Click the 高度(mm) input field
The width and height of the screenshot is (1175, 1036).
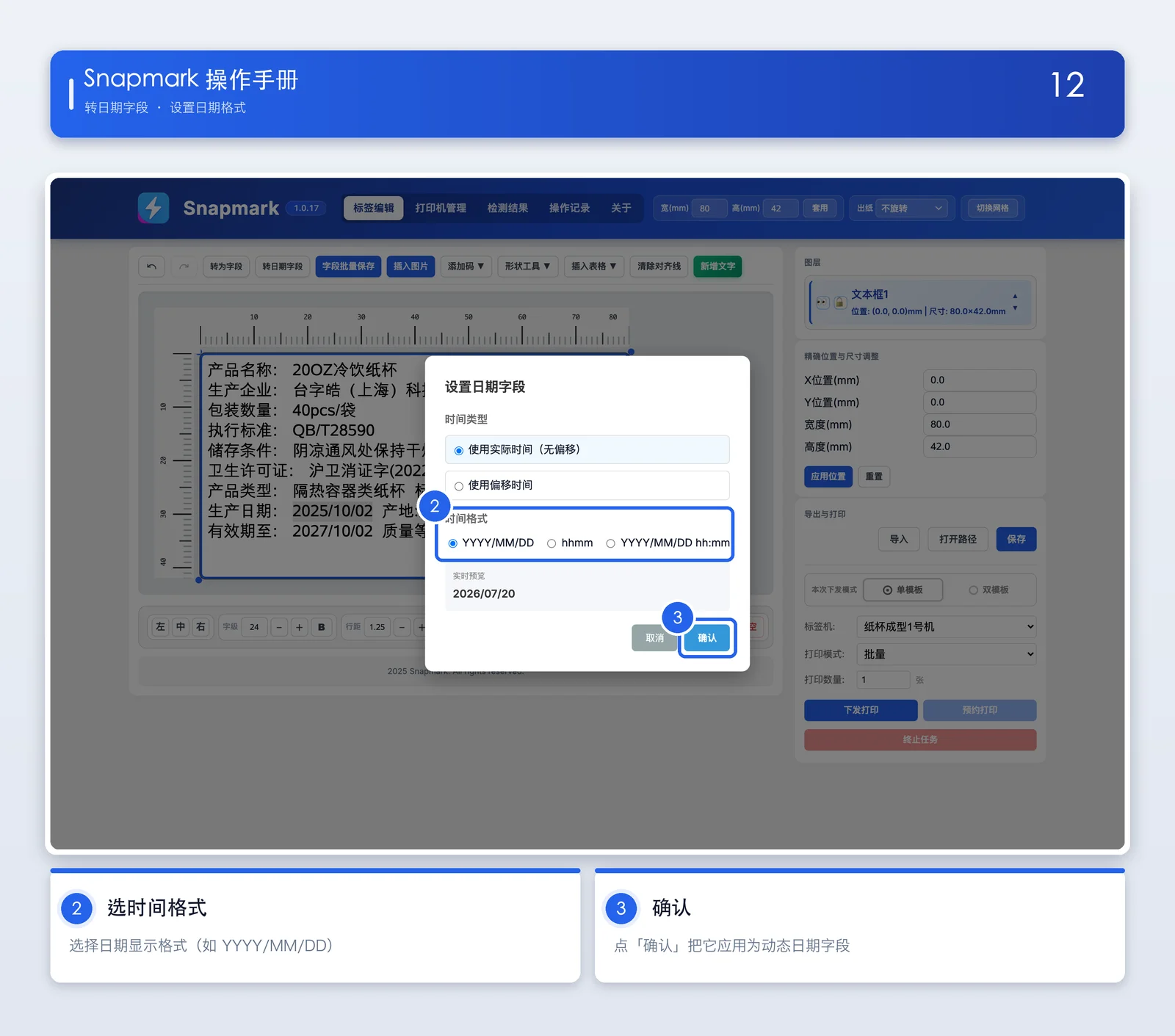click(x=980, y=446)
